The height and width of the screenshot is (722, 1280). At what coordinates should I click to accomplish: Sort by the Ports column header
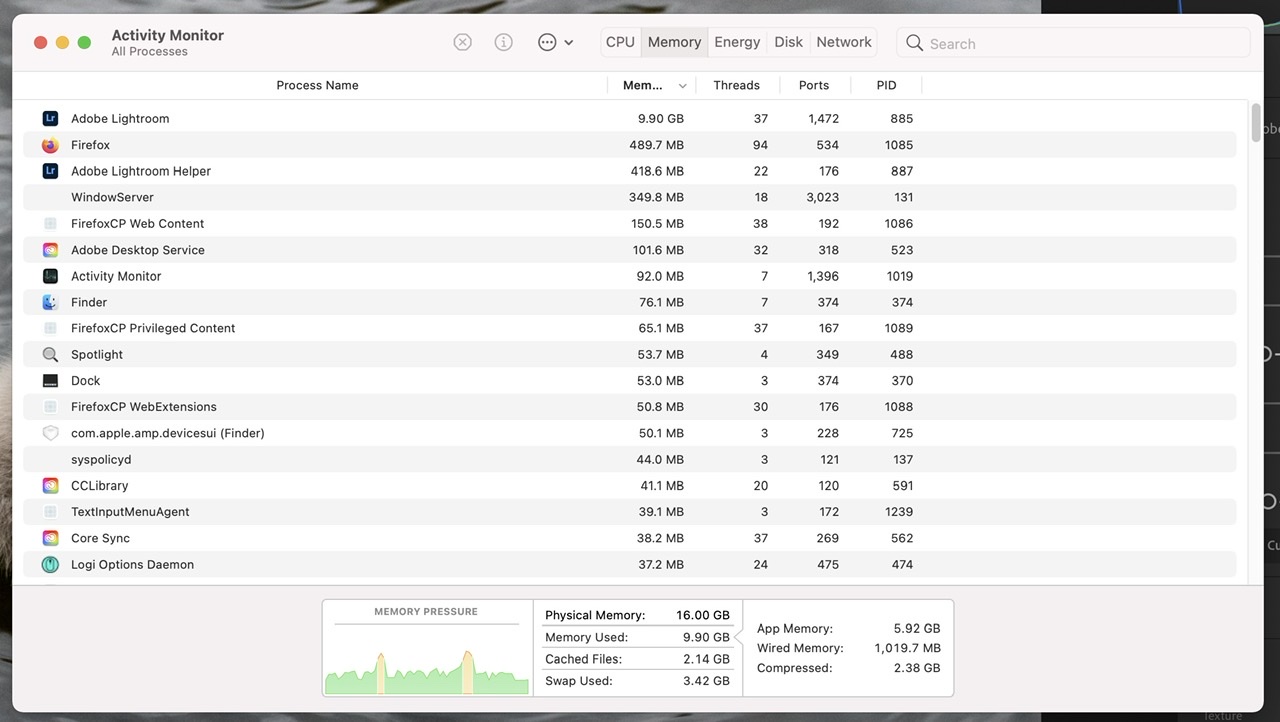click(x=814, y=85)
